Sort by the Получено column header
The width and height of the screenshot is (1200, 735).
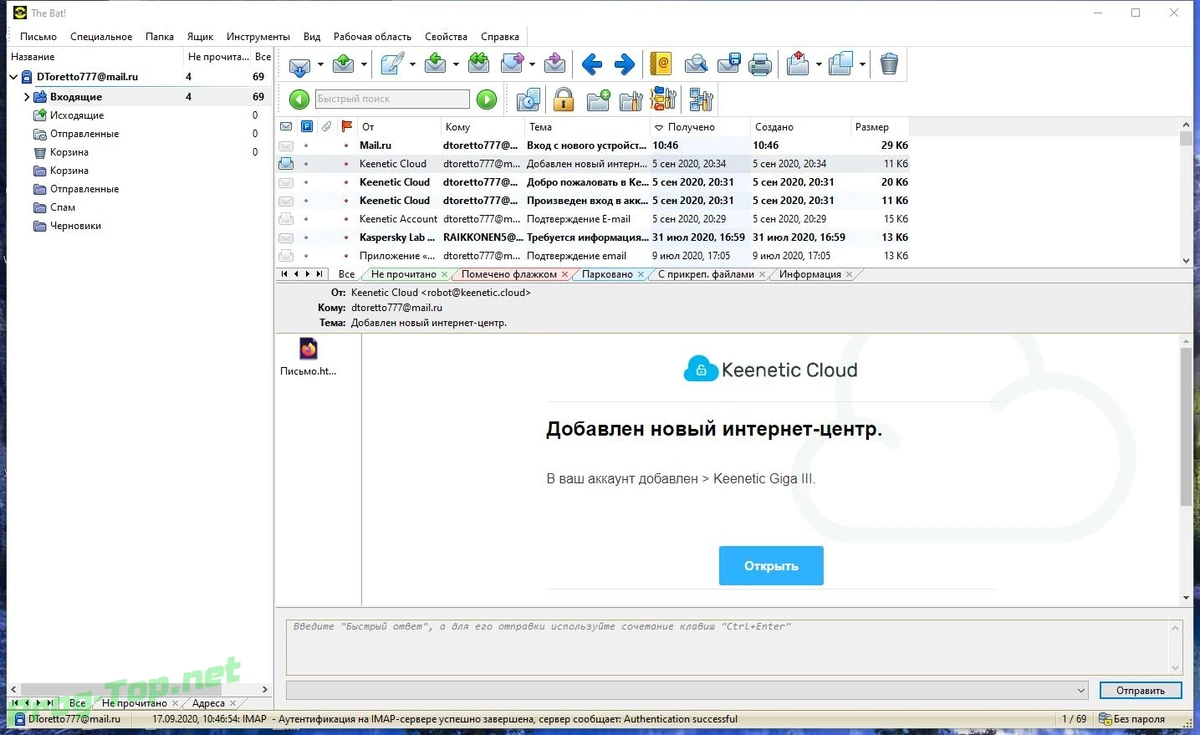(x=699, y=127)
